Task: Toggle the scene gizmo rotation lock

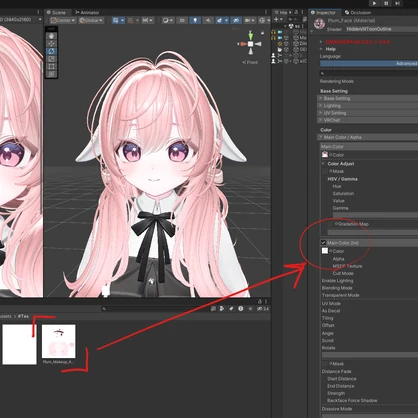Action: coord(263,33)
